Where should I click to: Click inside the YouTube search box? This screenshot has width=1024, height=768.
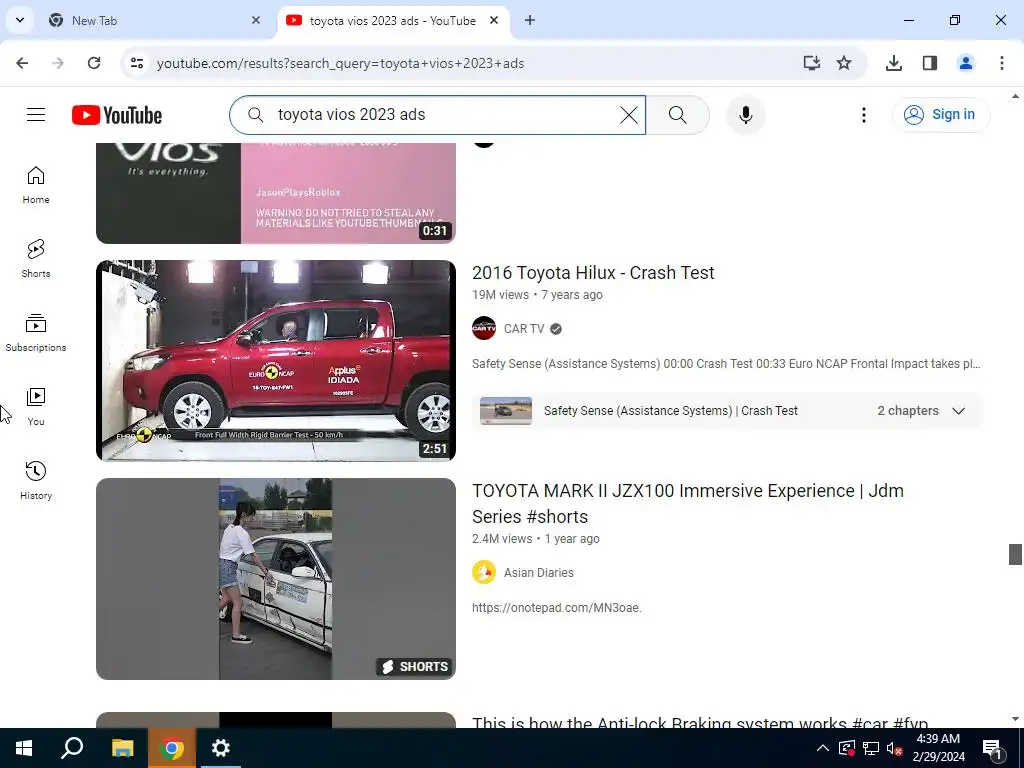click(x=438, y=115)
